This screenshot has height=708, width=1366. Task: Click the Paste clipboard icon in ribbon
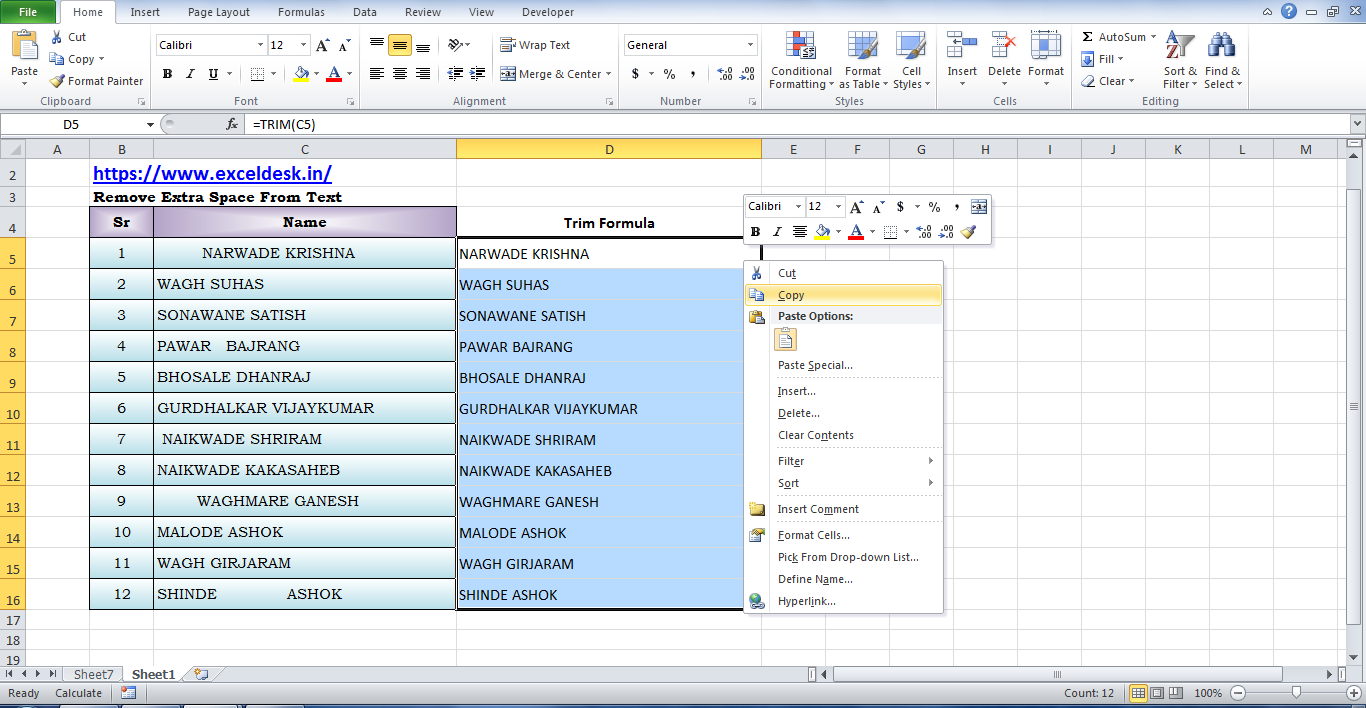[24, 47]
